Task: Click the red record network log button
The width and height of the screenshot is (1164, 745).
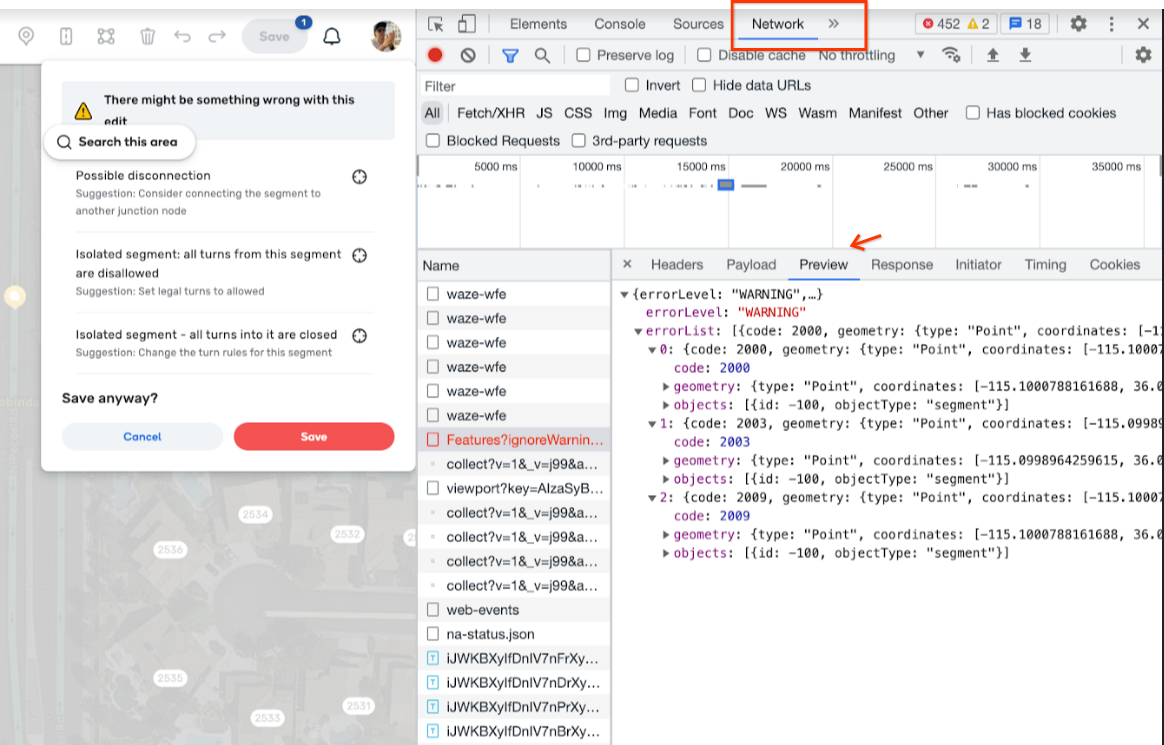Action: [x=435, y=55]
